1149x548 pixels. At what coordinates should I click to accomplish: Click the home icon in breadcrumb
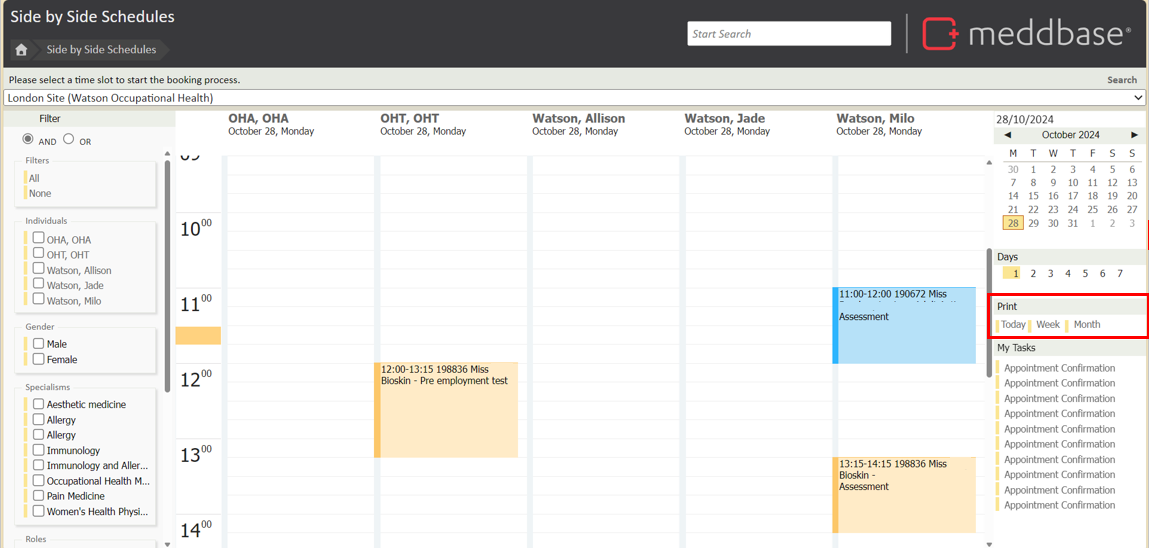[x=21, y=49]
